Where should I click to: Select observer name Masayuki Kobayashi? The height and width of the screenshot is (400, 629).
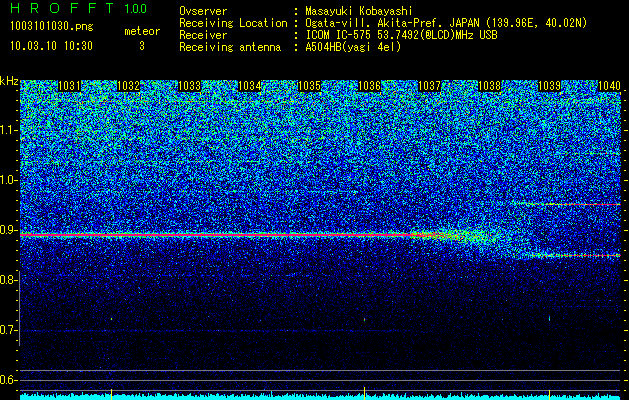tap(359, 12)
